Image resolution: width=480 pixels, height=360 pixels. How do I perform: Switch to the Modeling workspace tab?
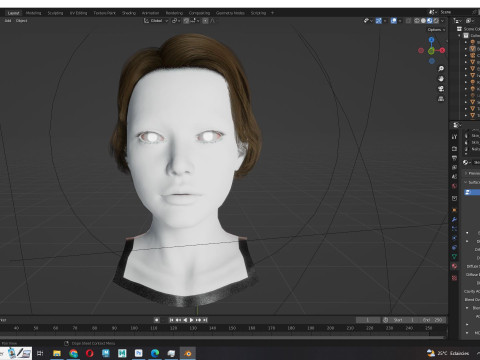pos(33,13)
